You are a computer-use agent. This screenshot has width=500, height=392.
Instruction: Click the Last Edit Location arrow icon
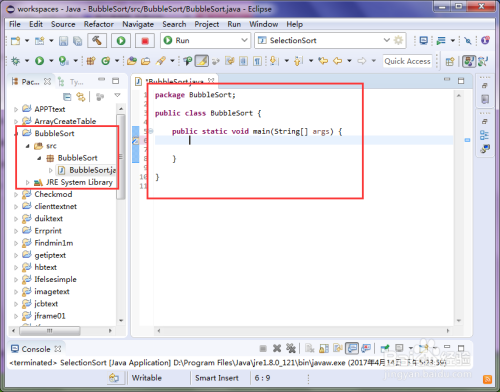323,61
